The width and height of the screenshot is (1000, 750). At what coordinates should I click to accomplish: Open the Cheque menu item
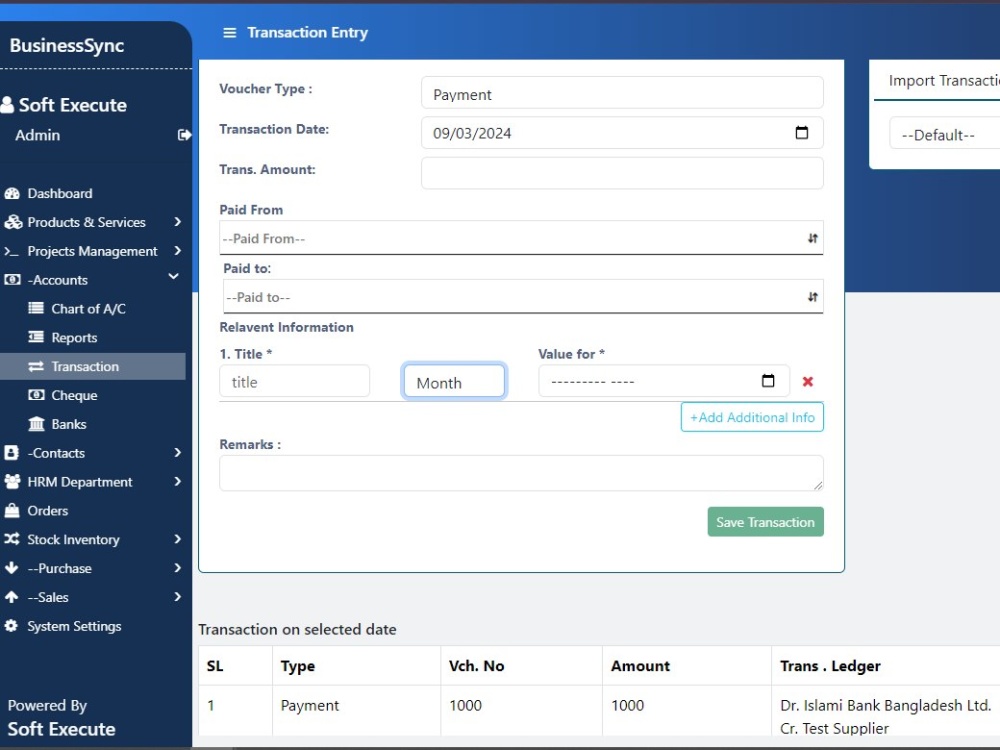pos(74,395)
